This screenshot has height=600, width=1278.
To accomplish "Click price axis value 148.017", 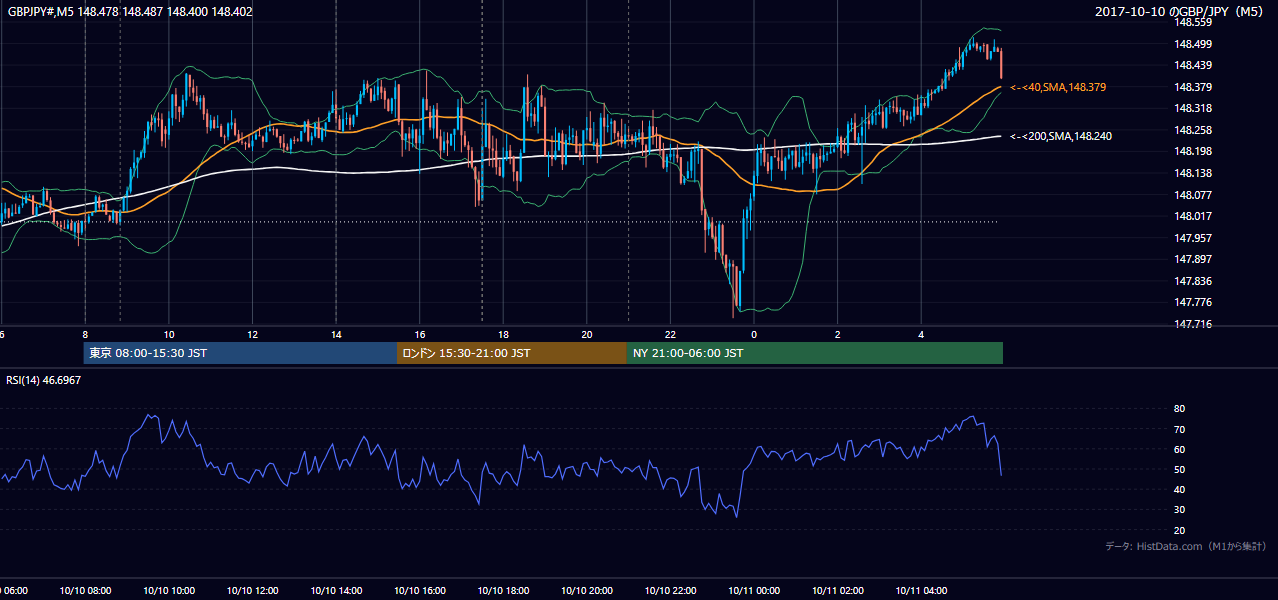I will coord(1193,216).
